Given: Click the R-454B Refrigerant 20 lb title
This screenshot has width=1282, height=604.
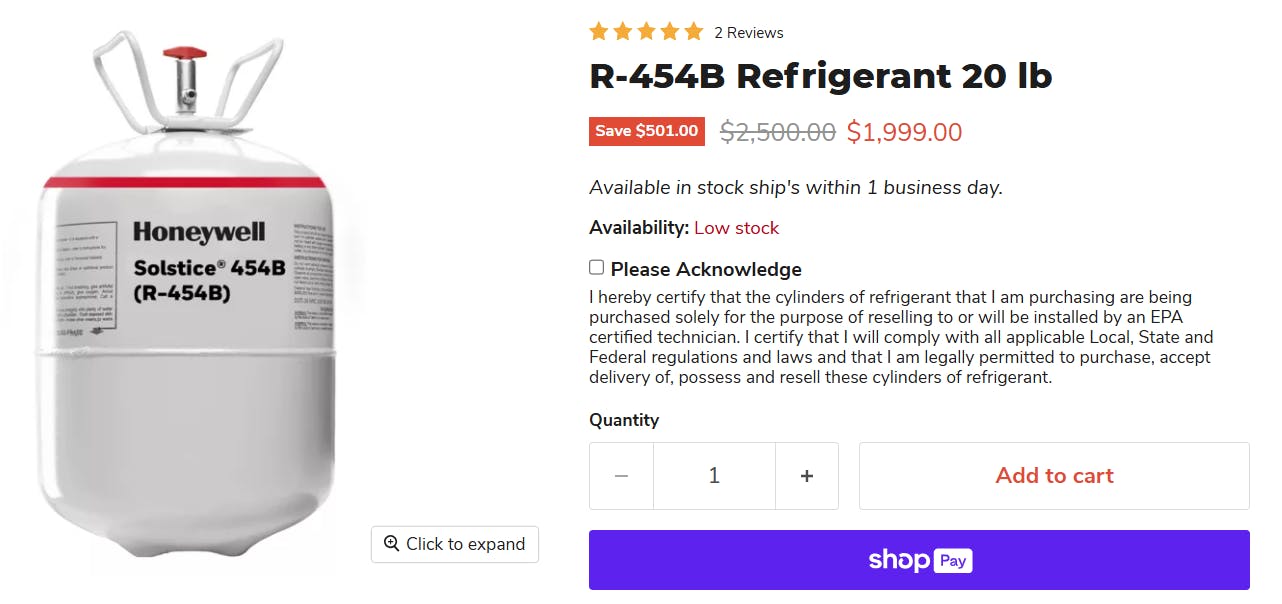Looking at the screenshot, I should 820,76.
